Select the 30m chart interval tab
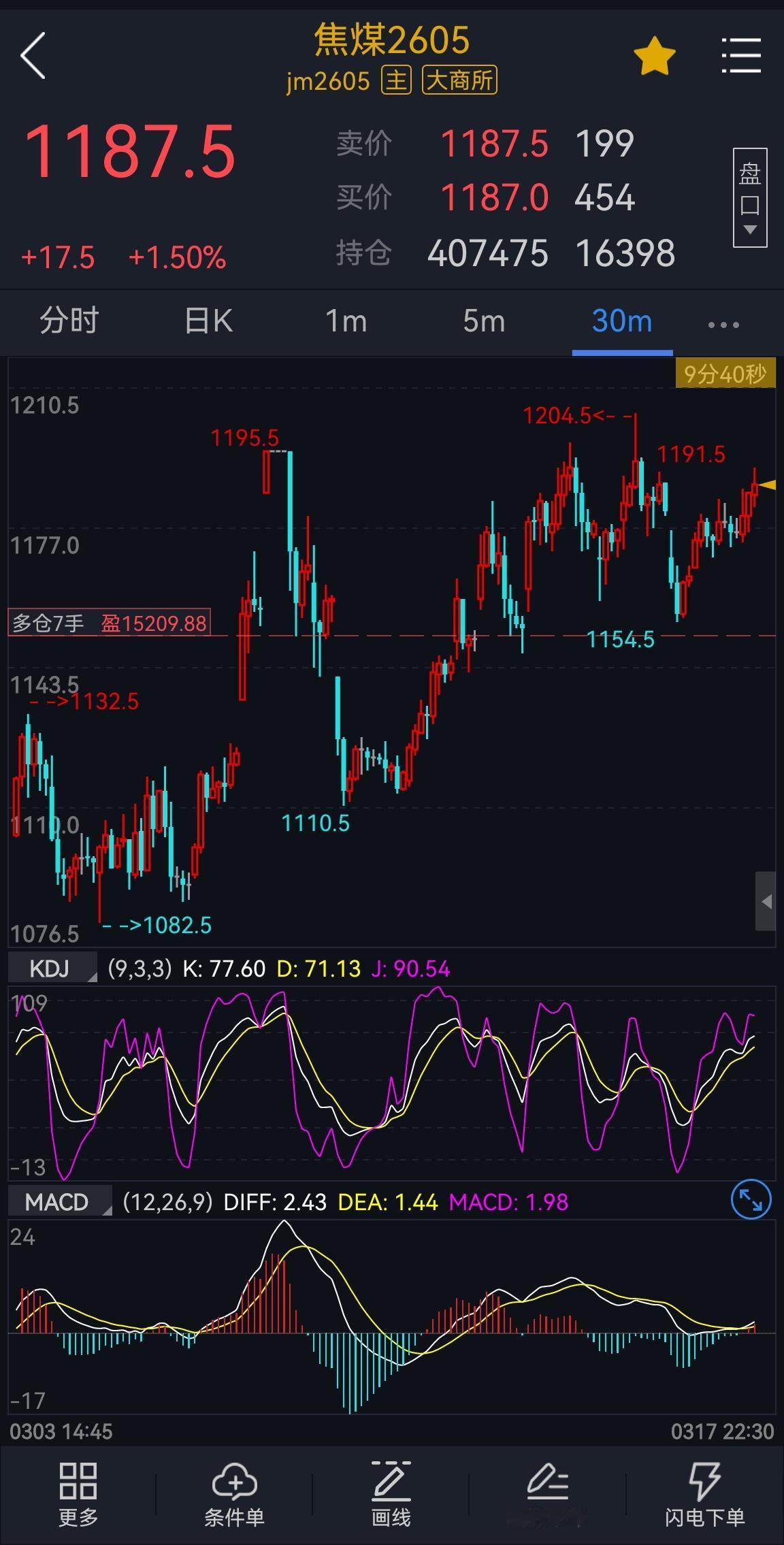This screenshot has width=784, height=1545. pyautogui.click(x=622, y=320)
